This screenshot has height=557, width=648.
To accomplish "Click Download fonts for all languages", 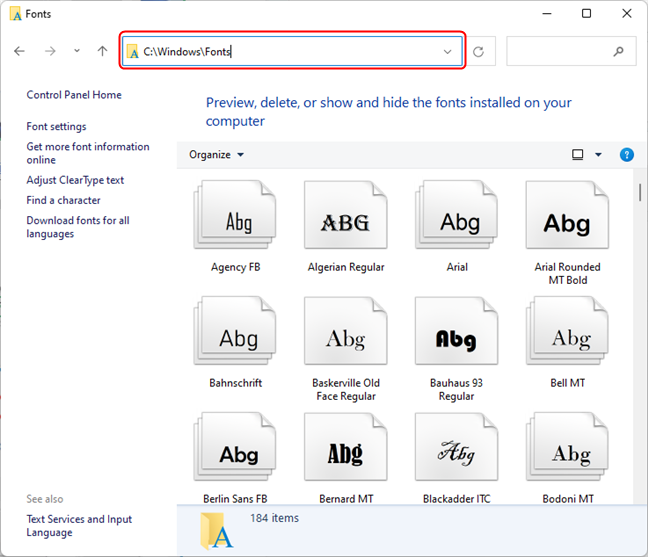I will [x=78, y=227].
